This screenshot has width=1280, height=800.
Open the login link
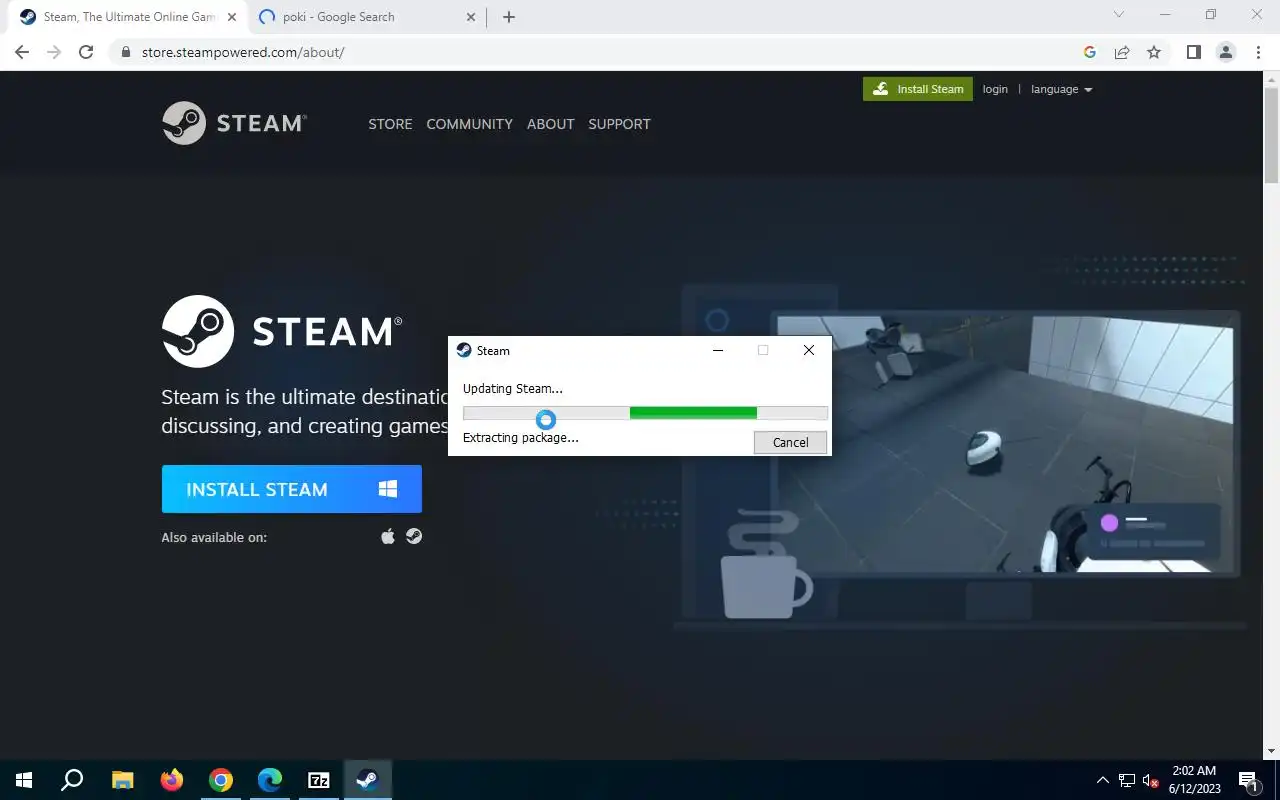[x=995, y=89]
